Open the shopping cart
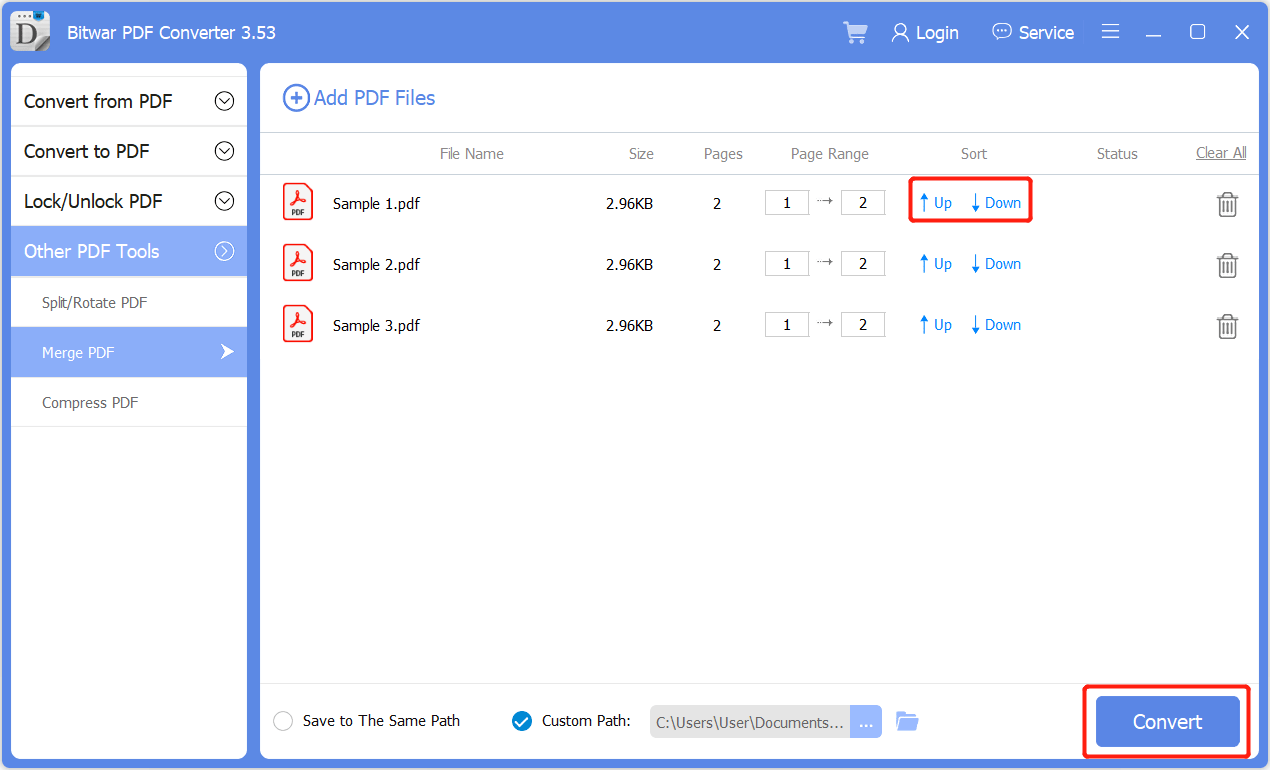 point(855,32)
